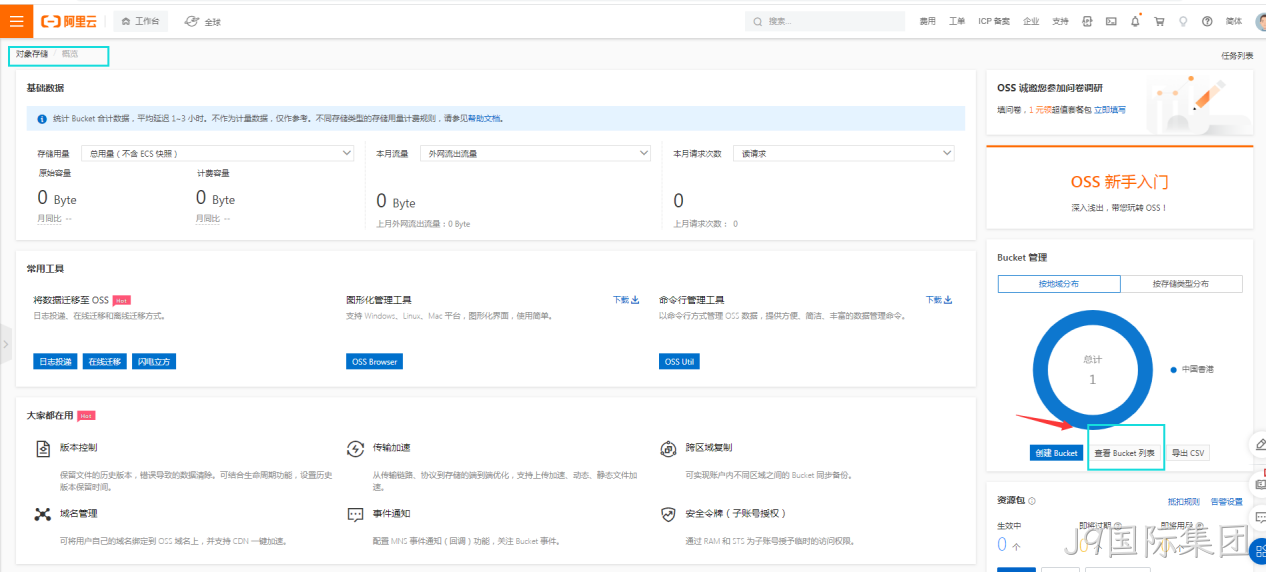
Task: Click the 创建 Bucket button
Action: 1056,453
